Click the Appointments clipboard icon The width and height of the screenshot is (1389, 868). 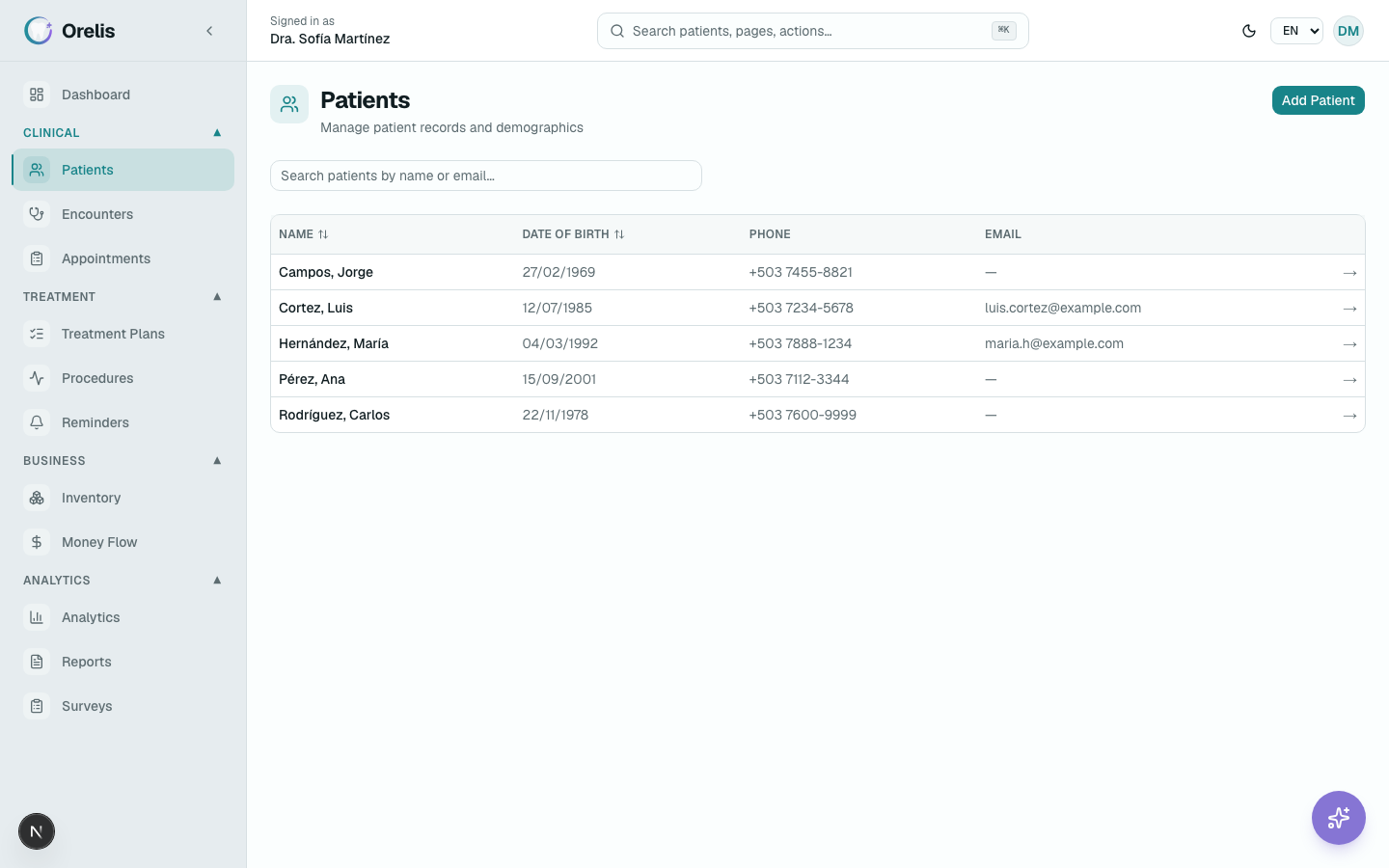[x=37, y=258]
